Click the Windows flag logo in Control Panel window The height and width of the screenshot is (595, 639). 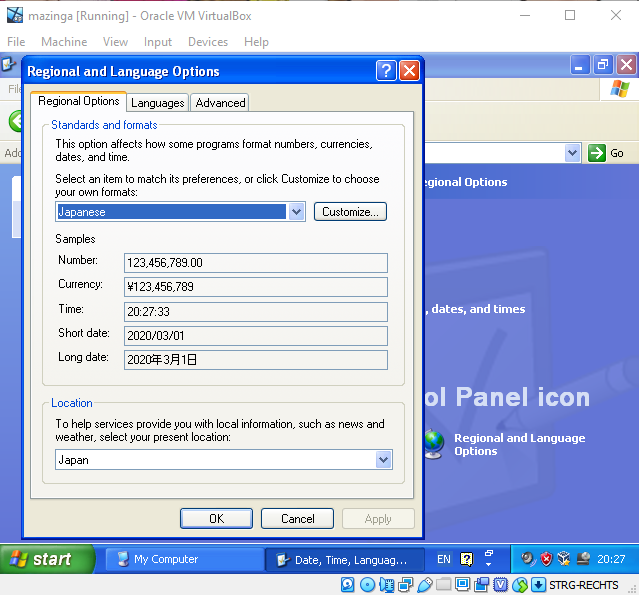tap(620, 88)
